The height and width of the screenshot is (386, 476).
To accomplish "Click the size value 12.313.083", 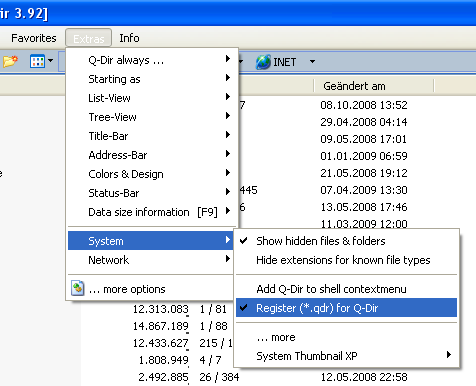I will click(x=161, y=309).
